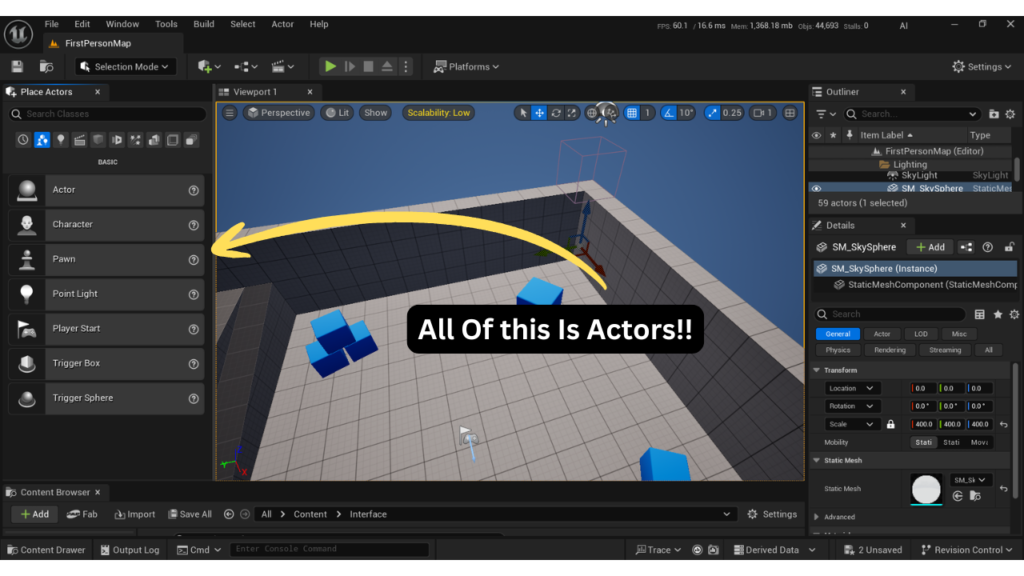Image resolution: width=1024 pixels, height=576 pixels.
Task: Click the Scale X value field
Action: coord(923,424)
